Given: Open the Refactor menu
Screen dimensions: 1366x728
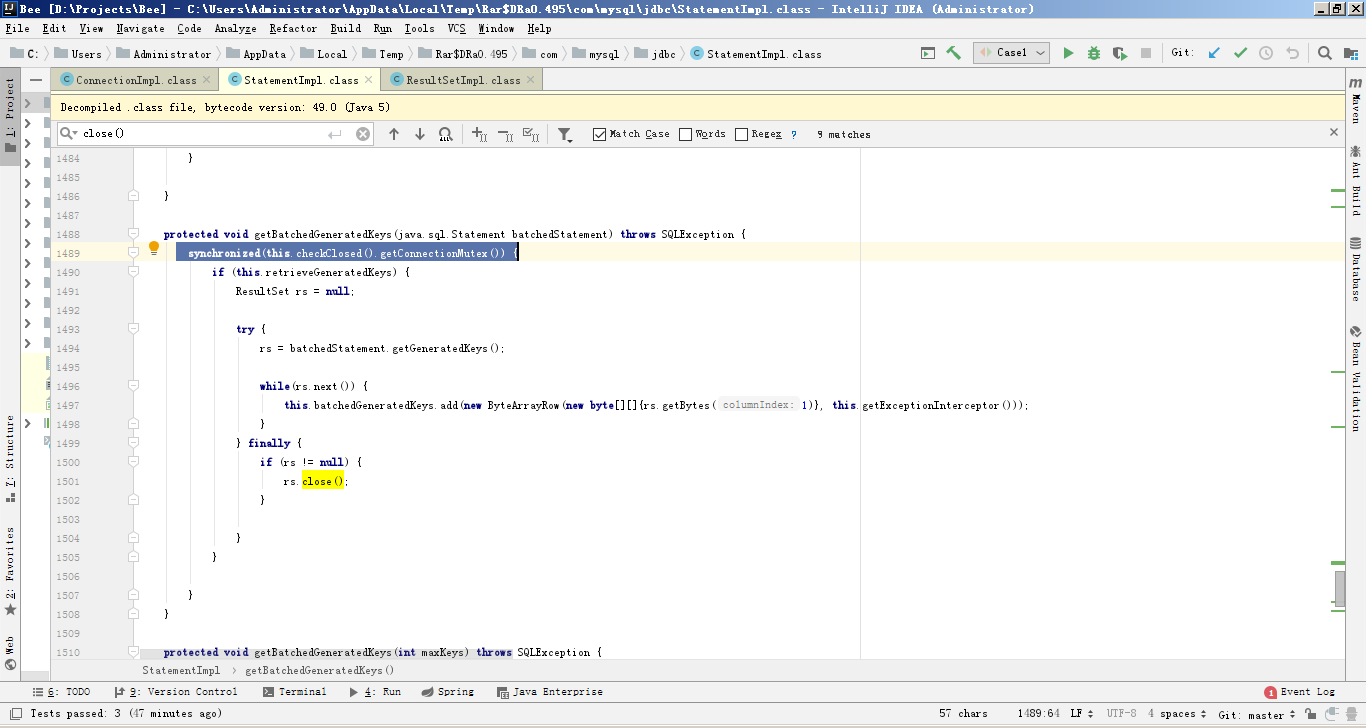Looking at the screenshot, I should coord(293,29).
